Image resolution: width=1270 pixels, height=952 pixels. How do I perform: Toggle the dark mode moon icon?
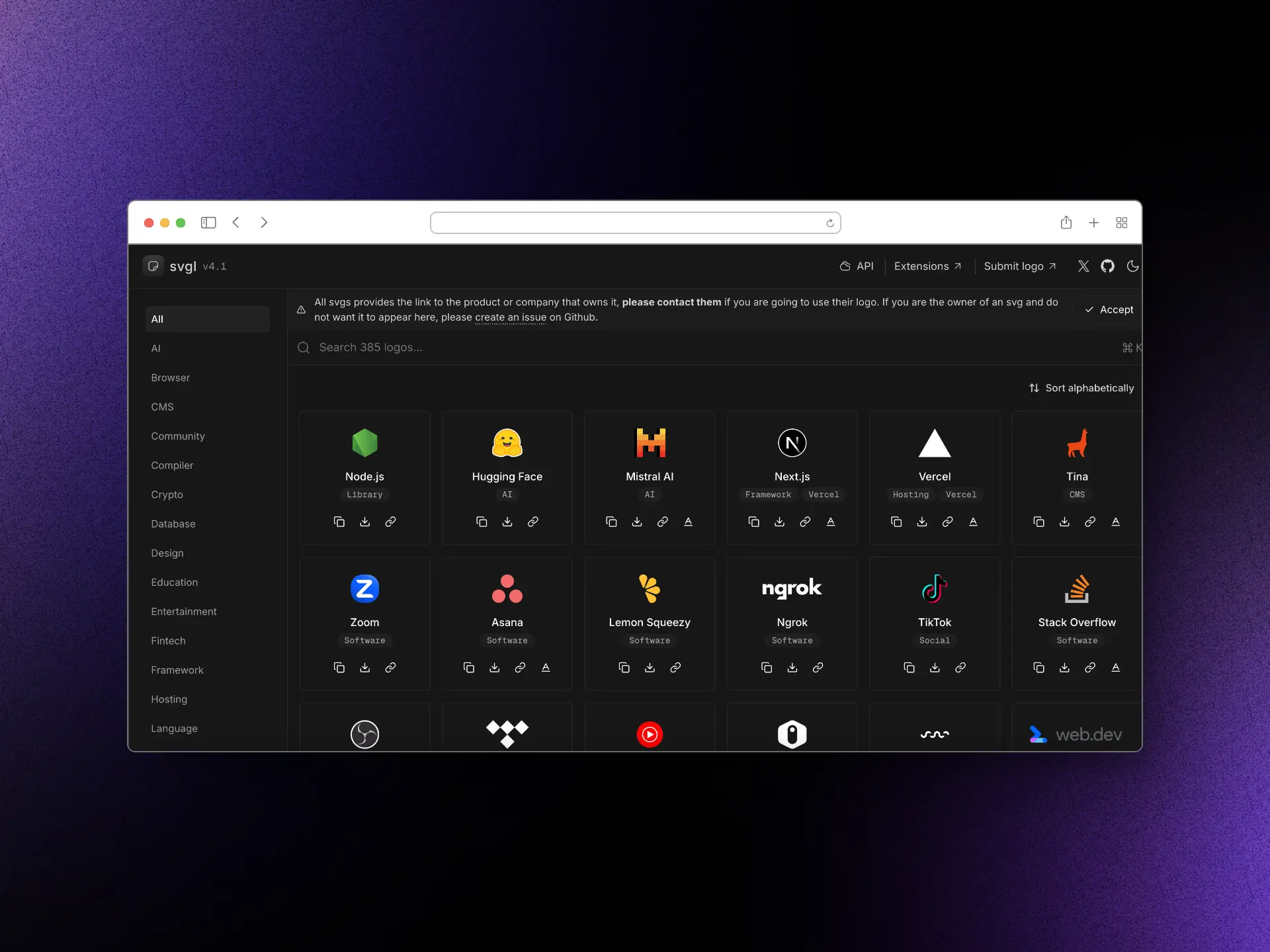pos(1132,266)
